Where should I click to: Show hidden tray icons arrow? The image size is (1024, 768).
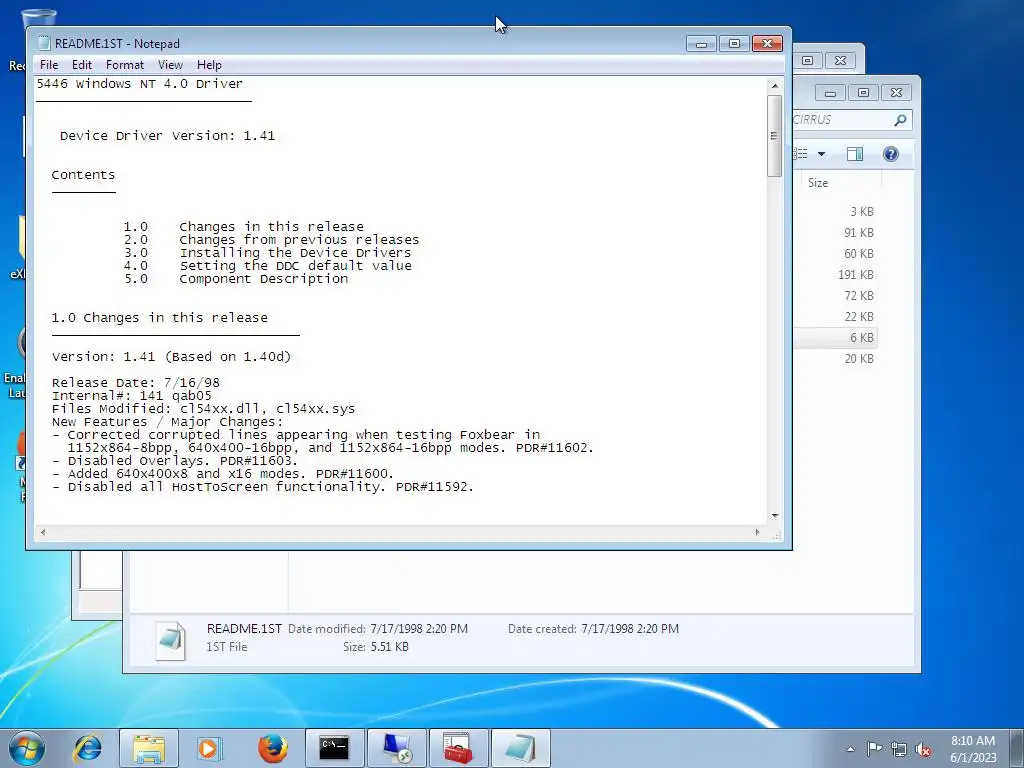pyautogui.click(x=850, y=749)
